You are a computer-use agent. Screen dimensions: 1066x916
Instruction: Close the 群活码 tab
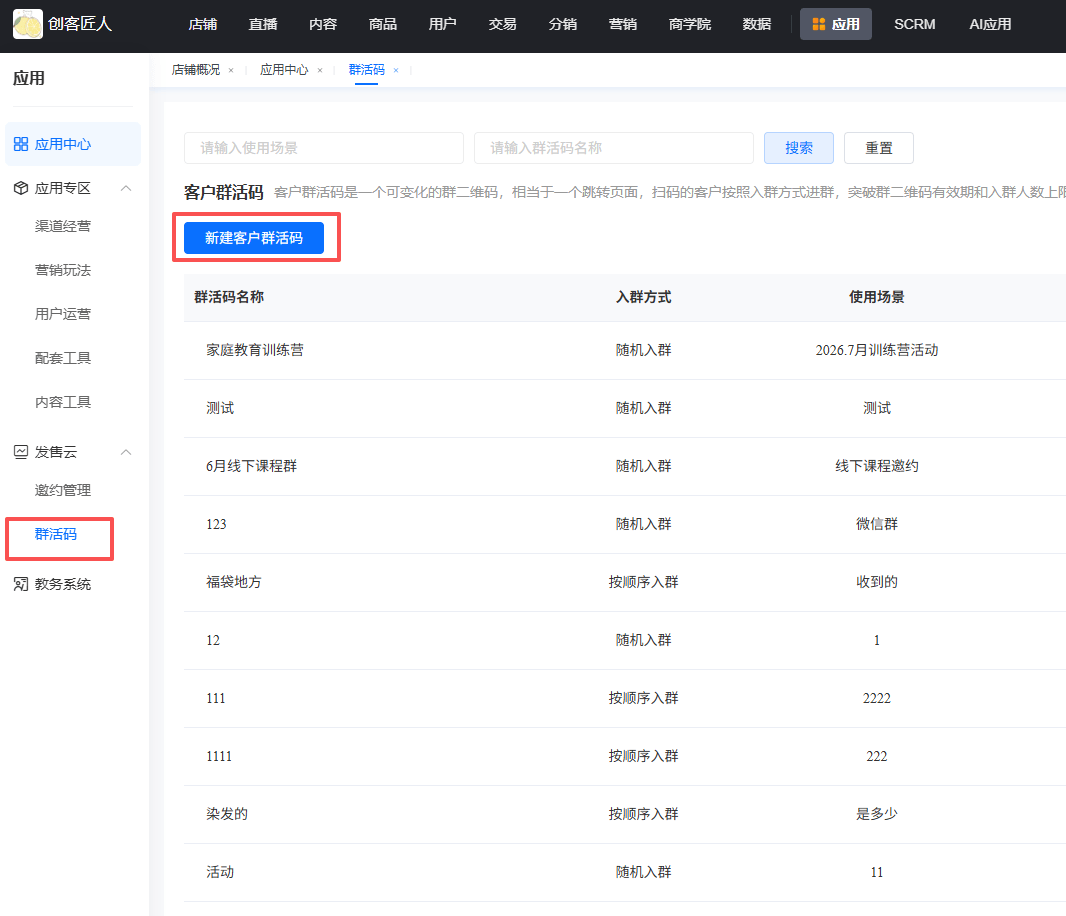pos(396,70)
